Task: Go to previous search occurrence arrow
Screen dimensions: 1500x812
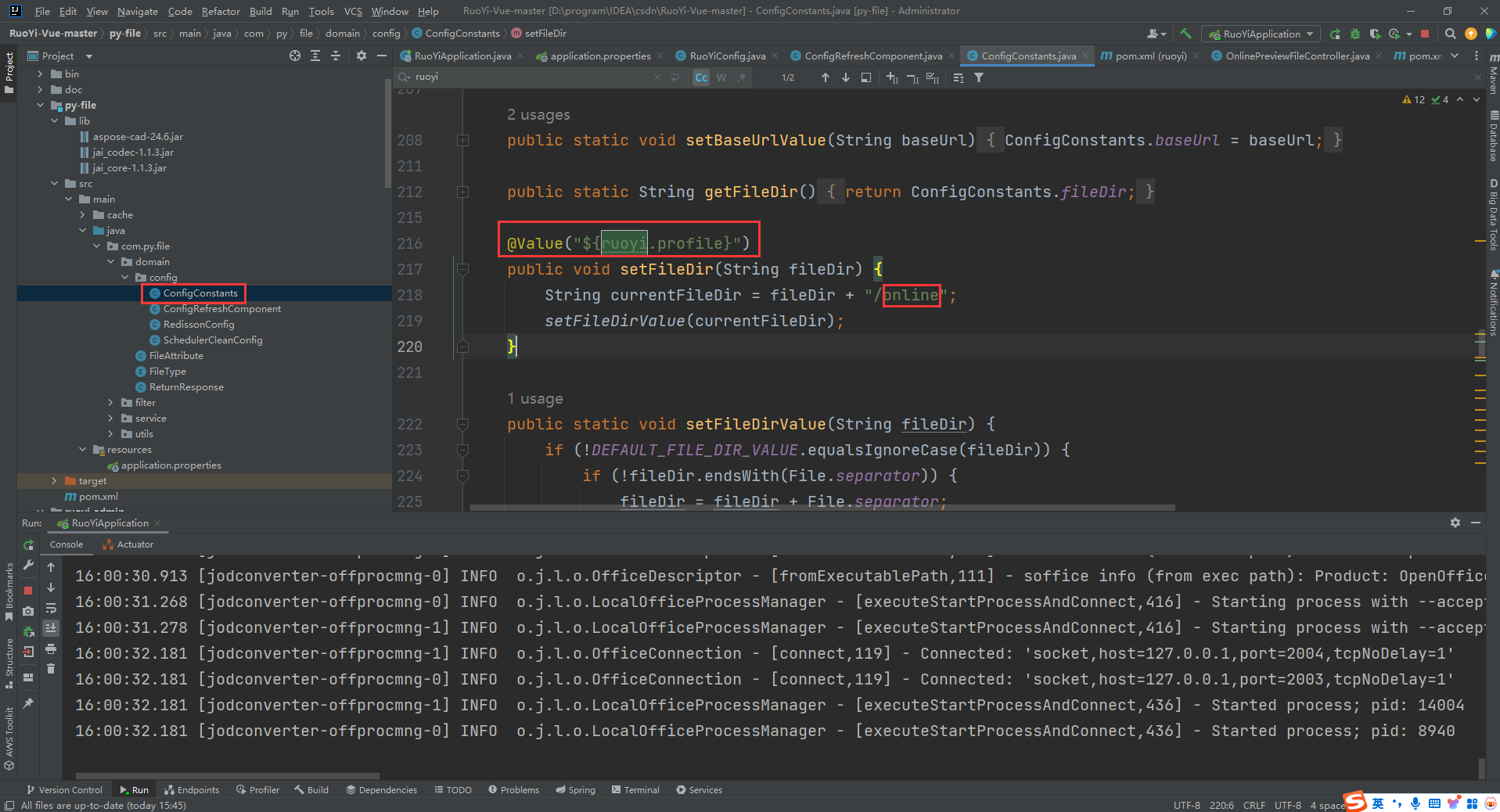Action: tap(825, 77)
